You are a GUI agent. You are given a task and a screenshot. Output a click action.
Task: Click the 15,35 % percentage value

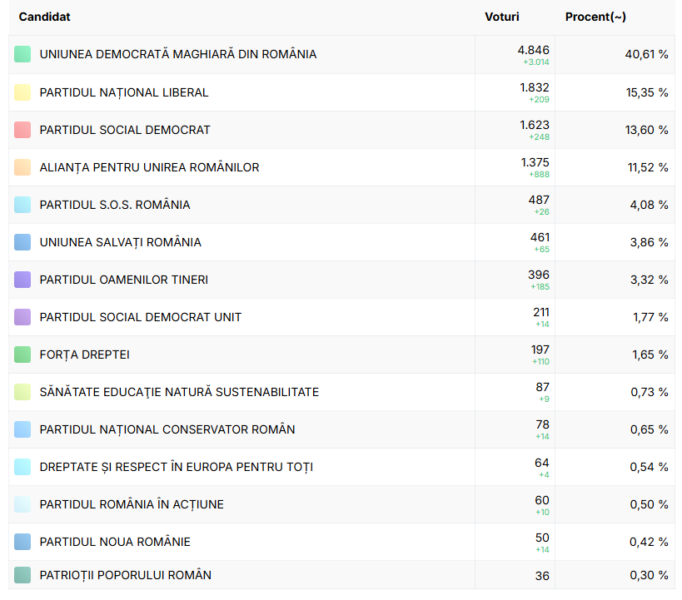[x=647, y=92]
